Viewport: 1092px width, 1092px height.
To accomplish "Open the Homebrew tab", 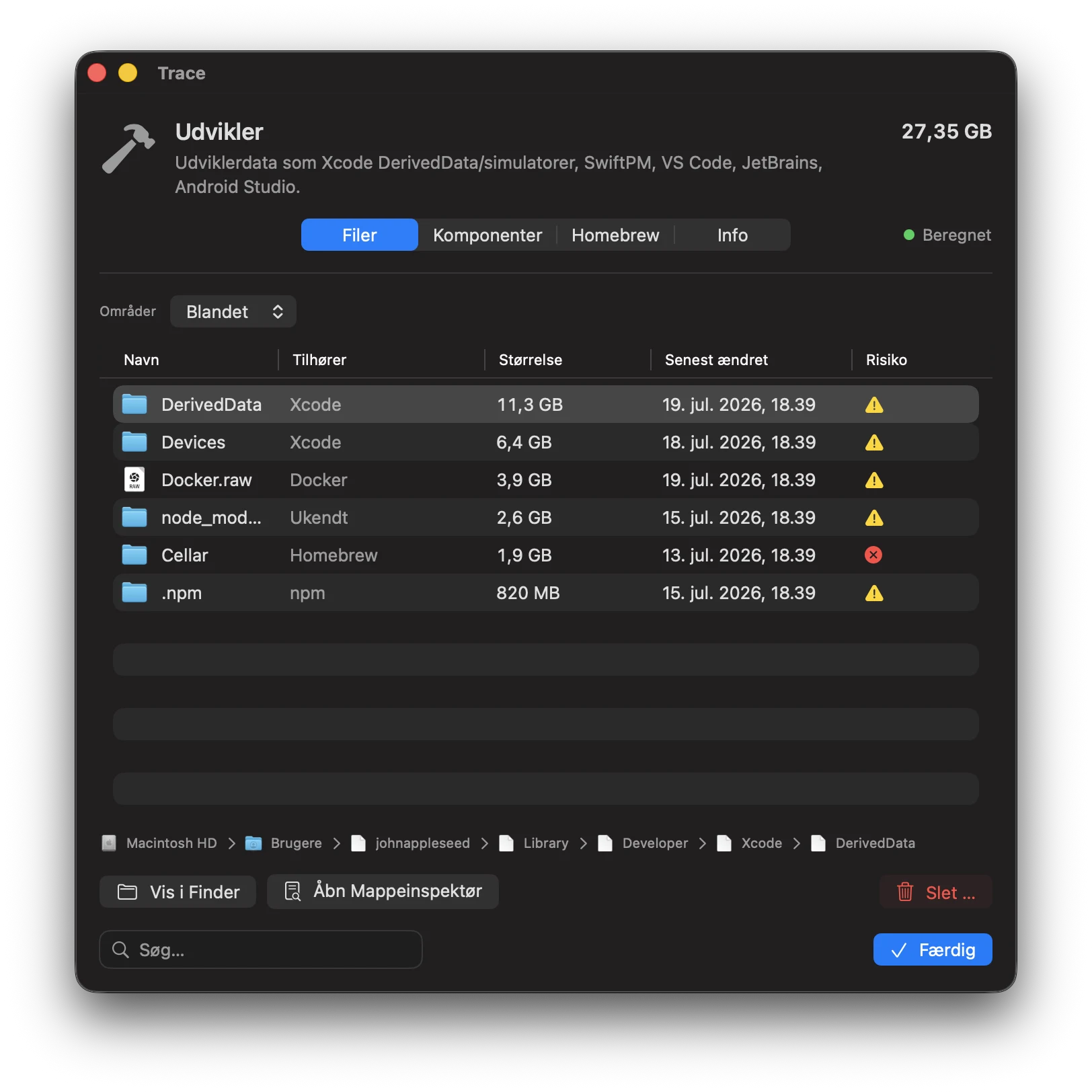I will click(615, 235).
